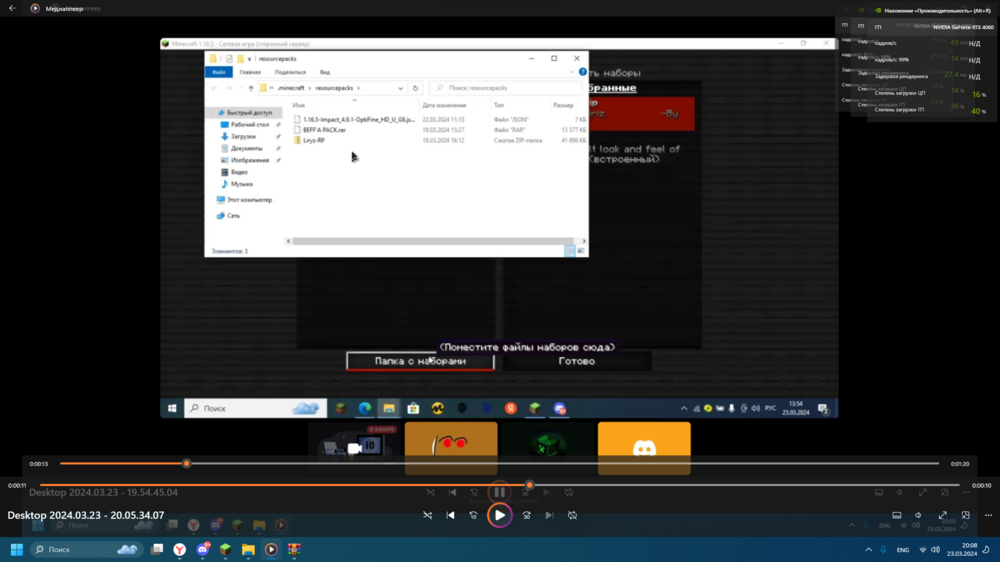Expand address bar dropdown in resourcepacks window
Viewport: 1000px width, 562px height.
401,88
